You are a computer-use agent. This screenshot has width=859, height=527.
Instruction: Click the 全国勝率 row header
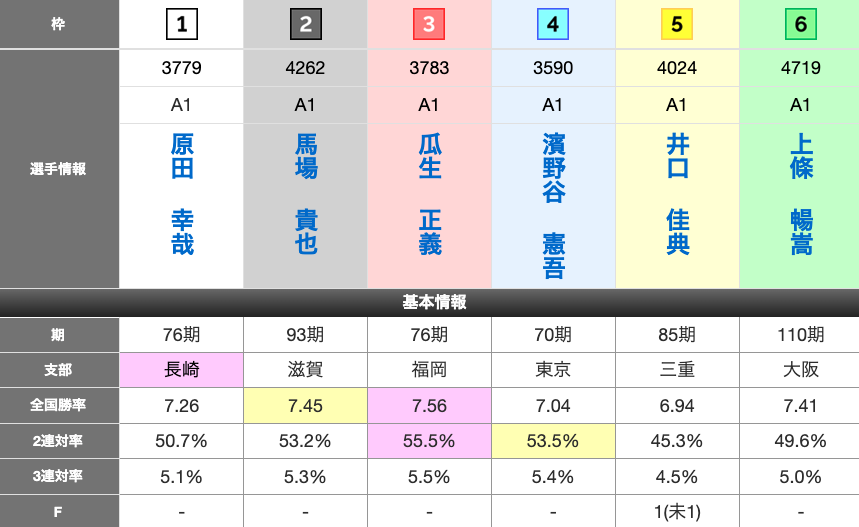point(59,405)
